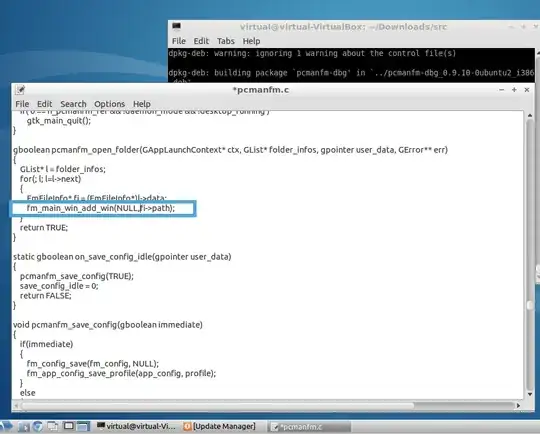Click the editor's vertical scrollbar up arrow
This screenshot has height=434, width=540.
coord(530,116)
